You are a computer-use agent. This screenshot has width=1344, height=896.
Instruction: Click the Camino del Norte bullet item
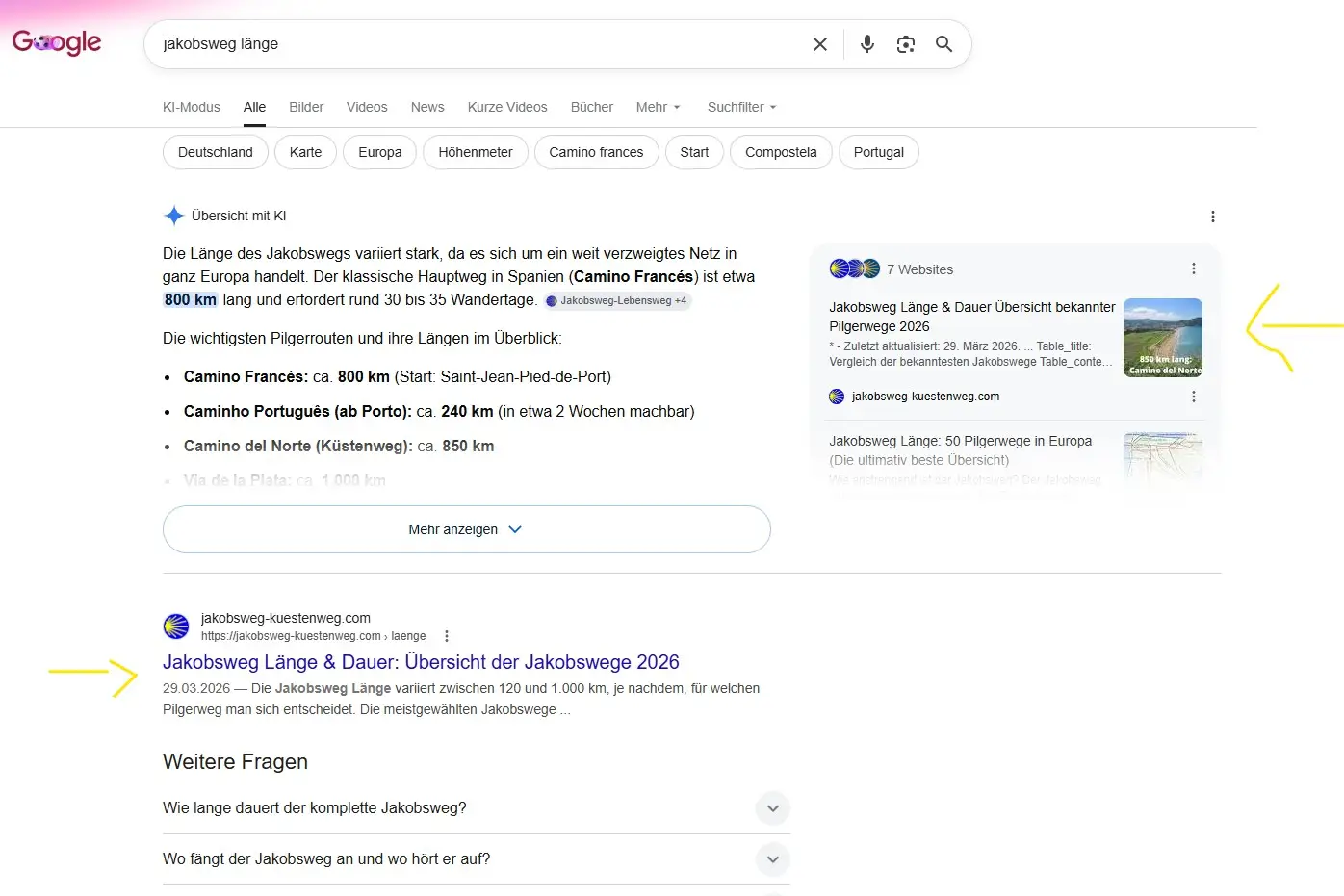pyautogui.click(x=339, y=447)
